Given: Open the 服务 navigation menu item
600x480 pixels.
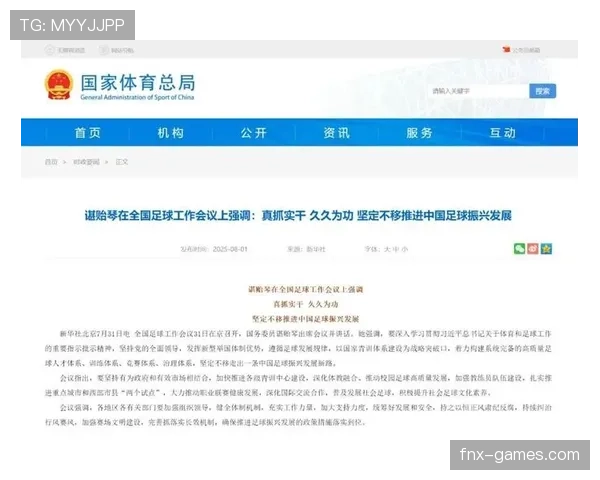Looking at the screenshot, I should click(x=419, y=133).
